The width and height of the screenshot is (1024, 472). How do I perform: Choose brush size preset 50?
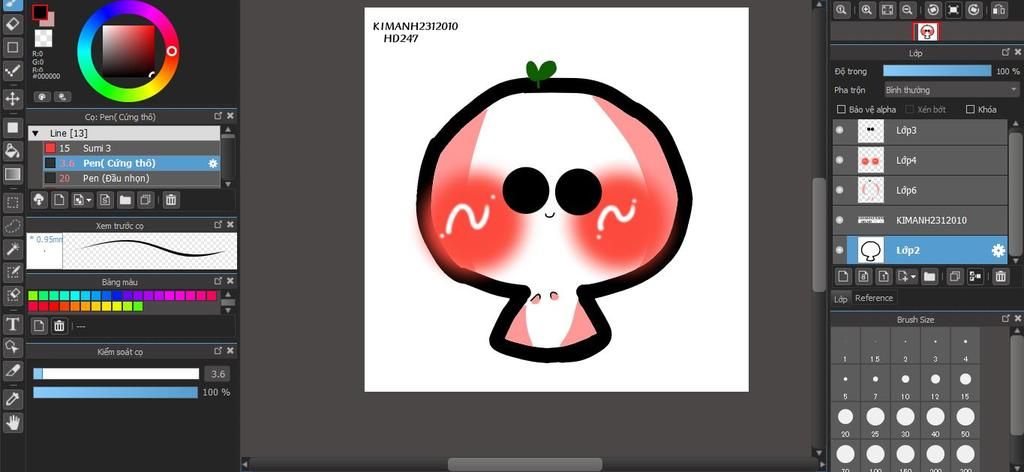pyautogui.click(x=965, y=420)
